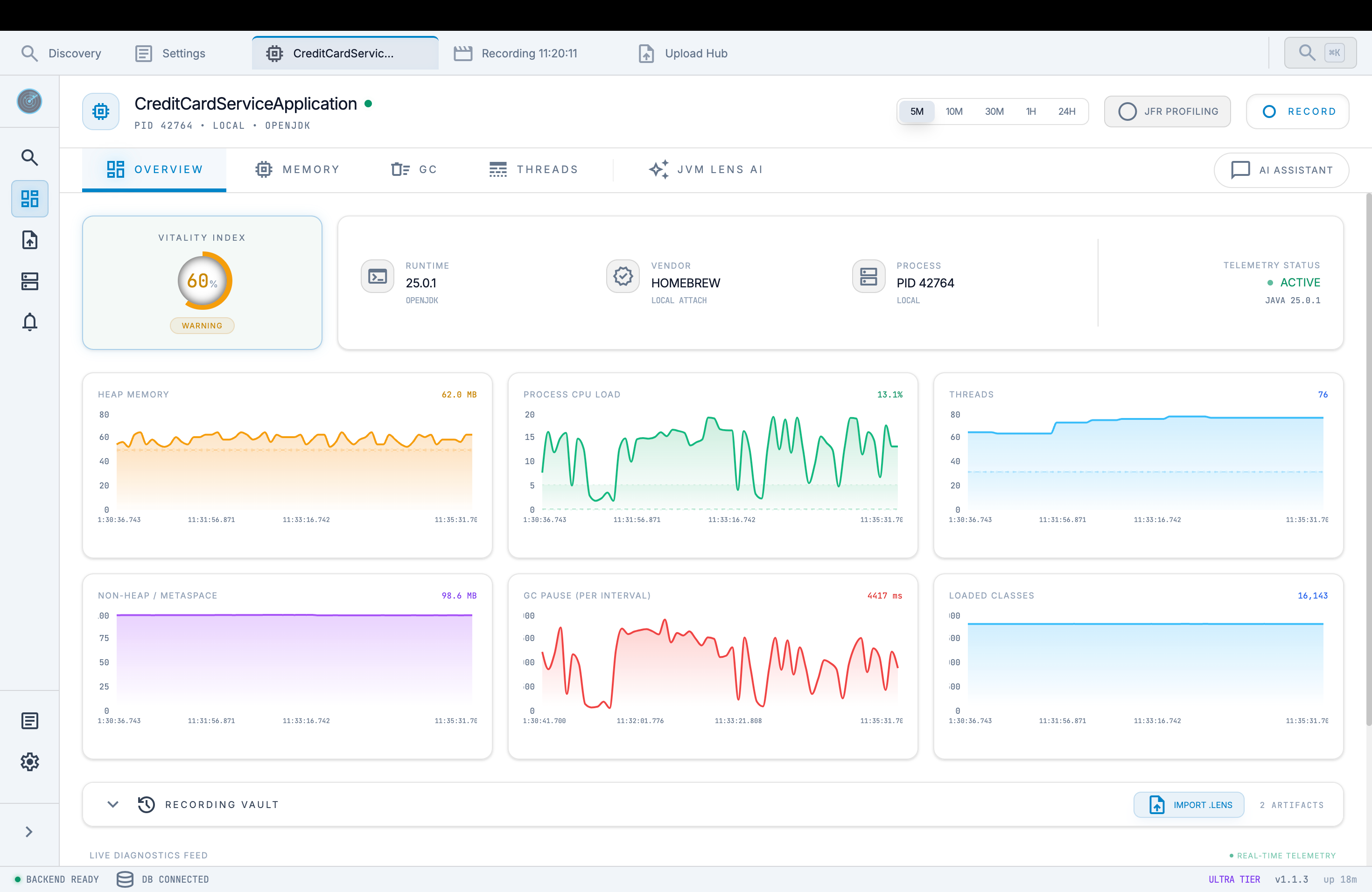Viewport: 1372px width, 892px height.
Task: Select the 10M time range
Action: (953, 111)
